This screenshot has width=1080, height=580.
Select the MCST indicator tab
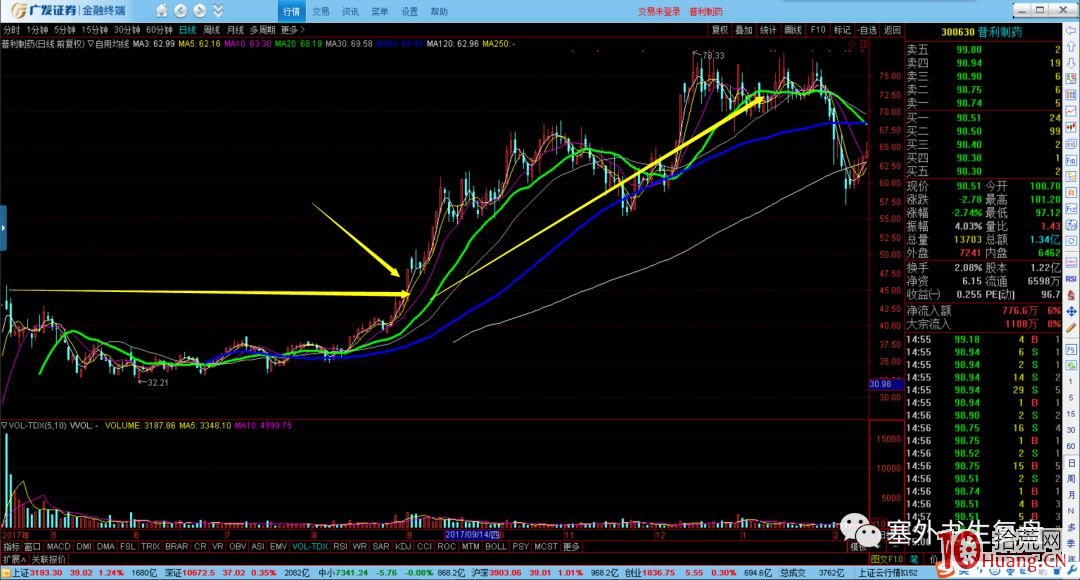pos(546,546)
